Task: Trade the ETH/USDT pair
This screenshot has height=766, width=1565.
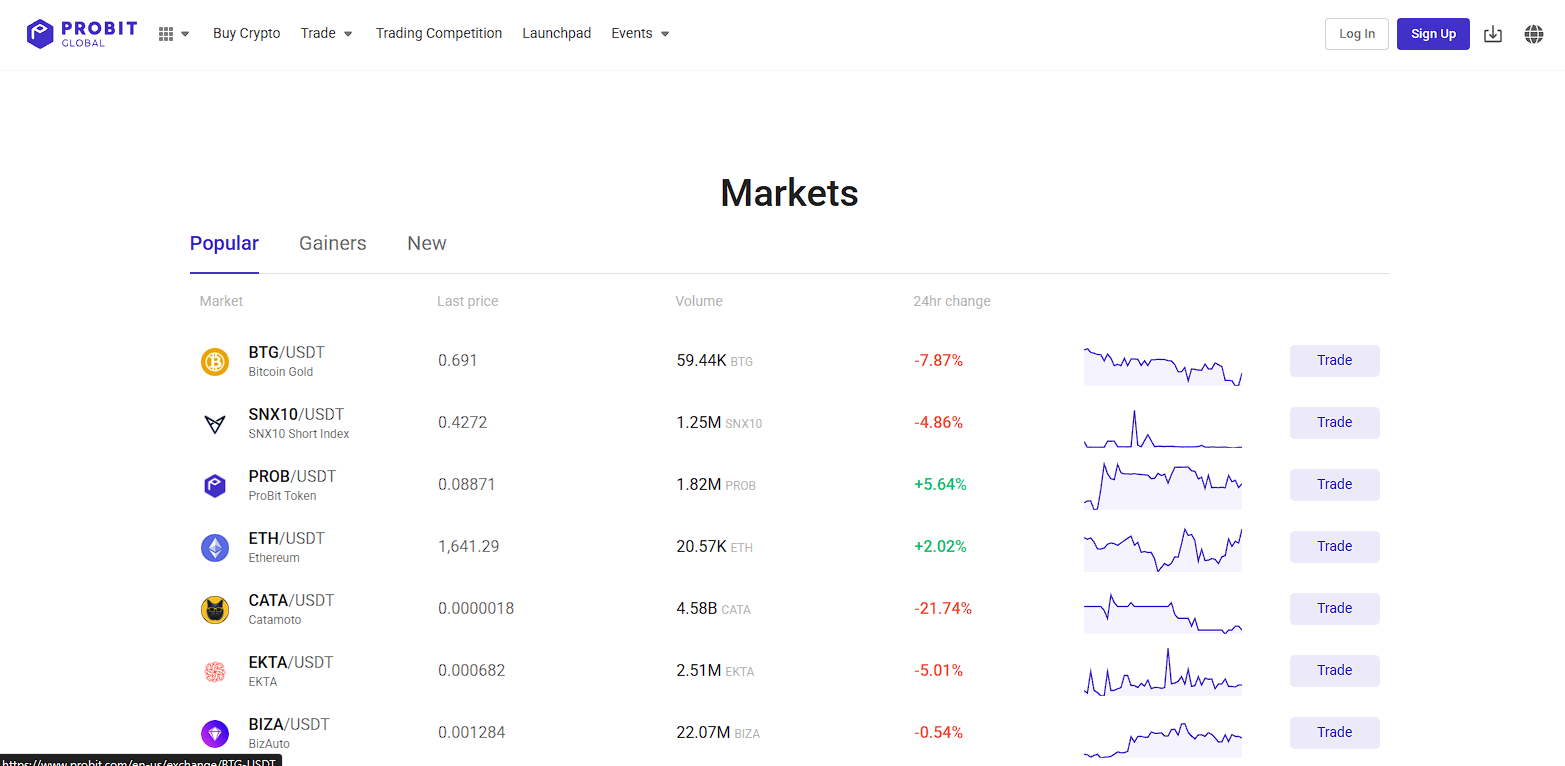Action: point(1335,547)
